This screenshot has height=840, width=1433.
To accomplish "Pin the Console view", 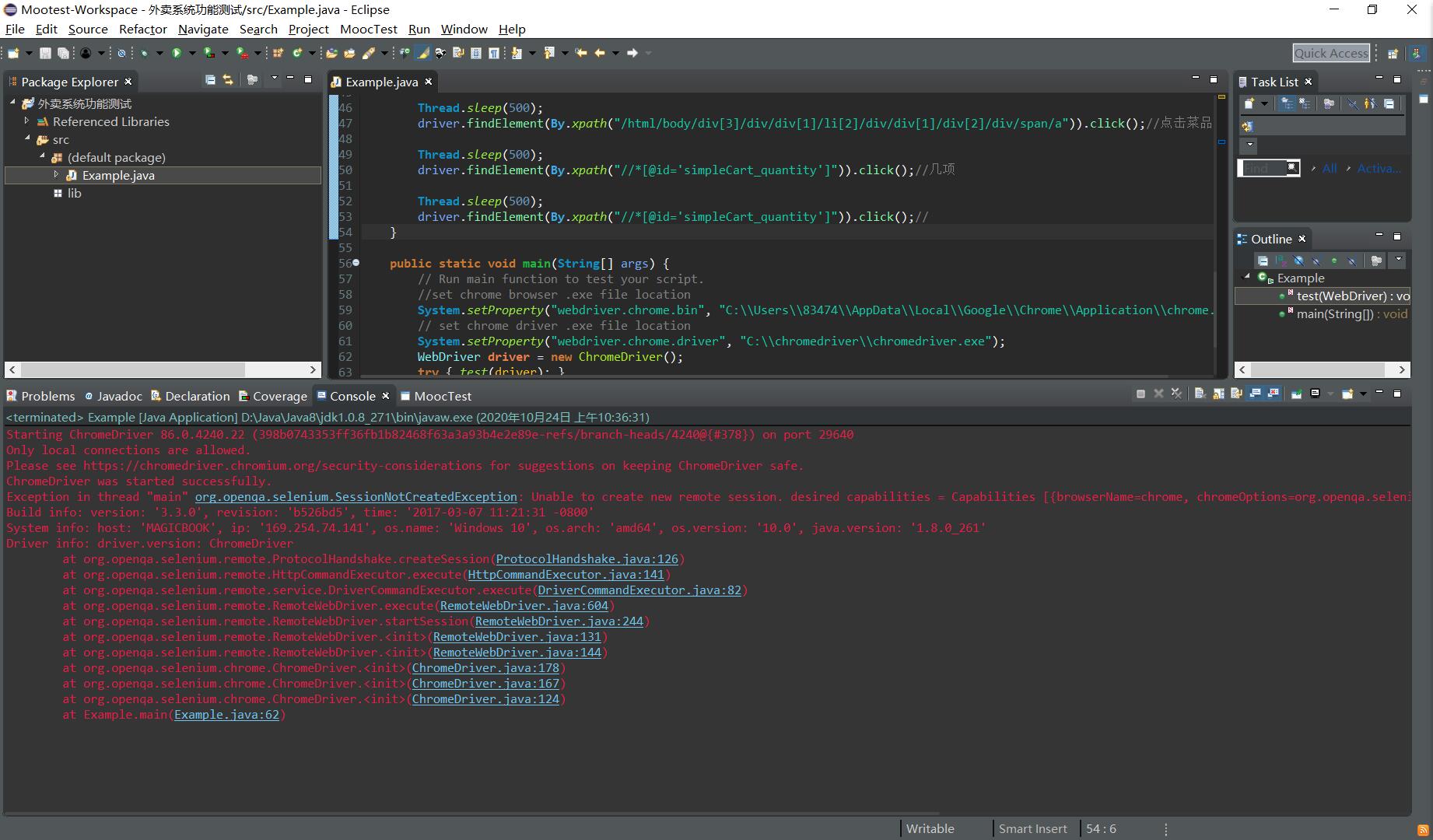I will point(1296,394).
